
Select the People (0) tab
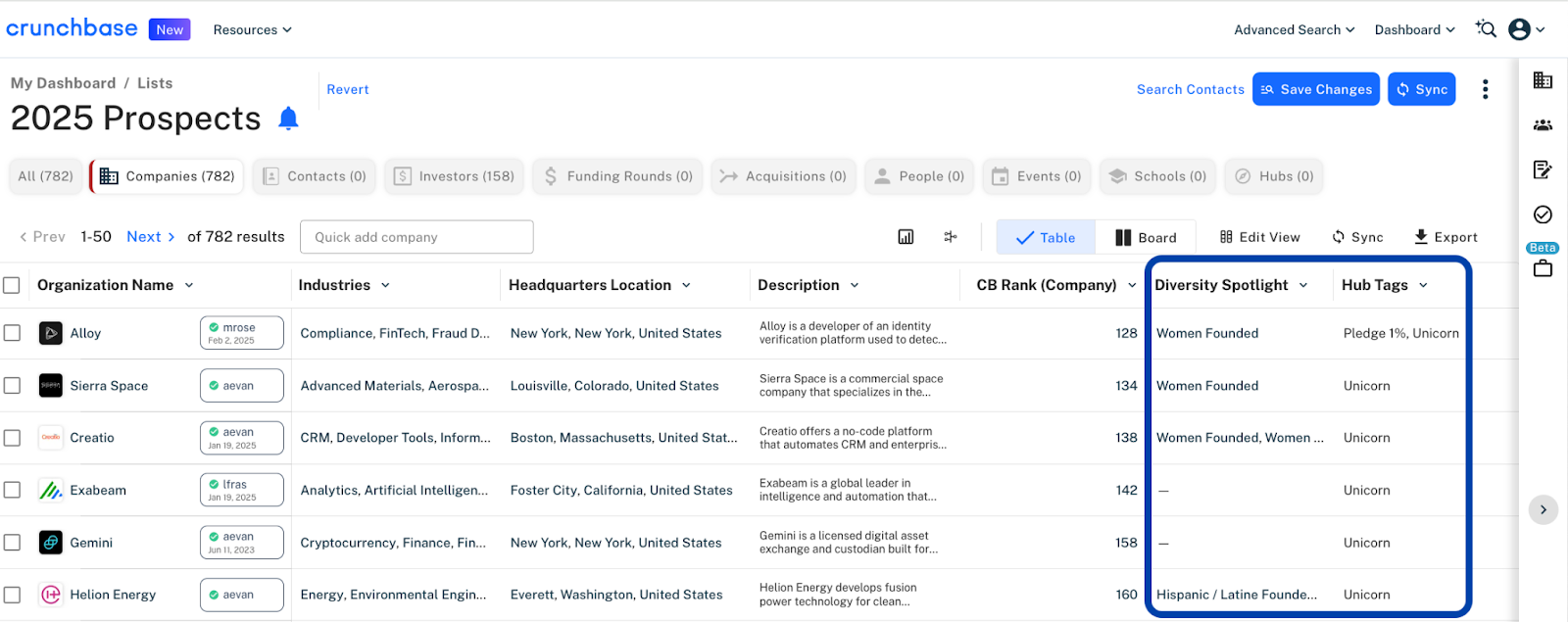(x=919, y=176)
